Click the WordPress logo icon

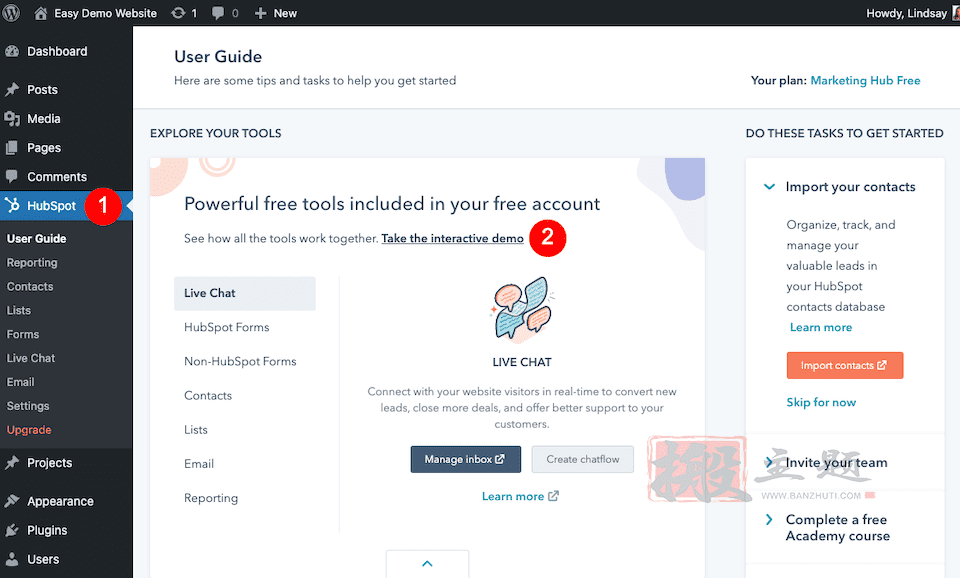pyautogui.click(x=10, y=12)
